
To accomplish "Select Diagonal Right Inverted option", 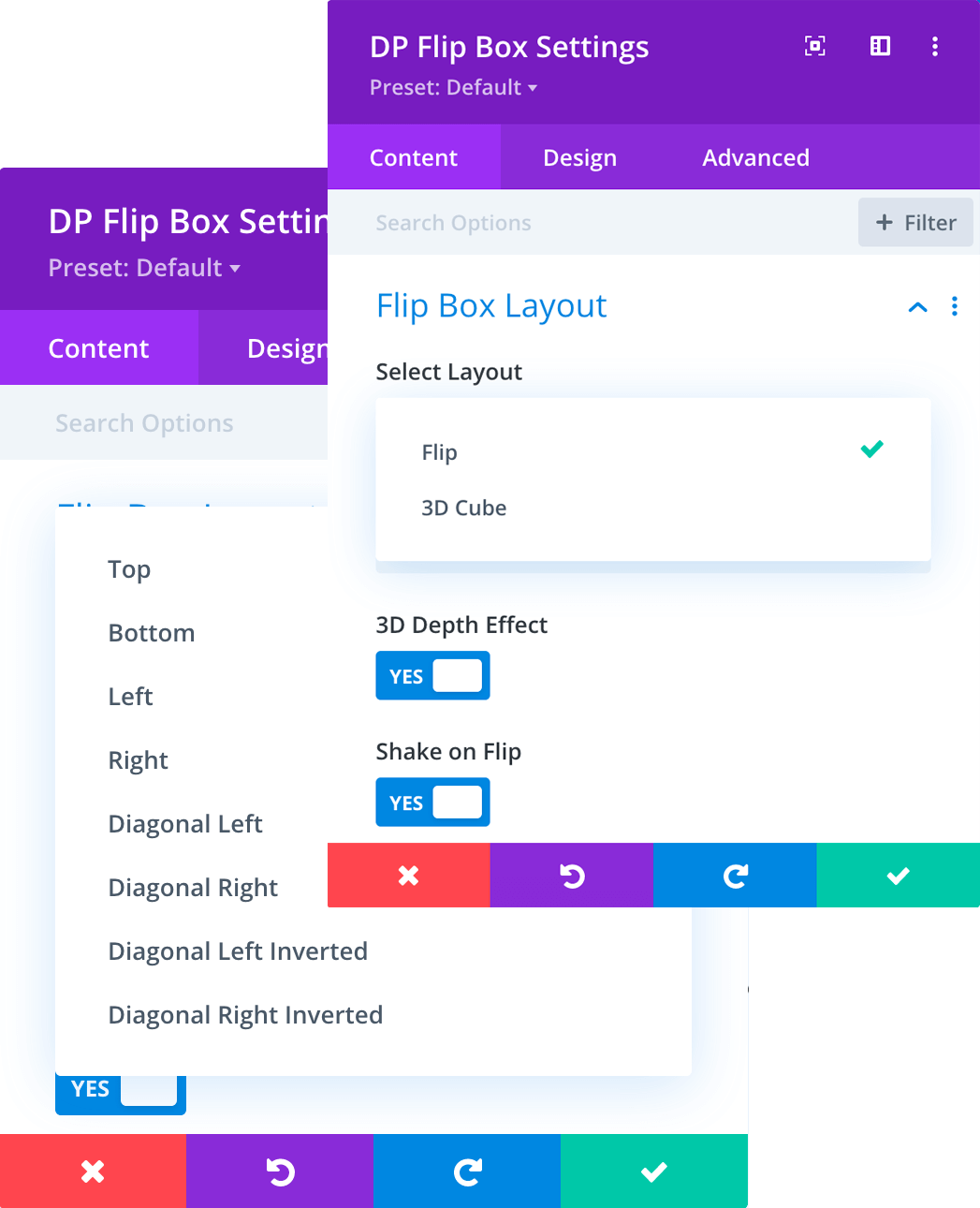I will point(245,1015).
